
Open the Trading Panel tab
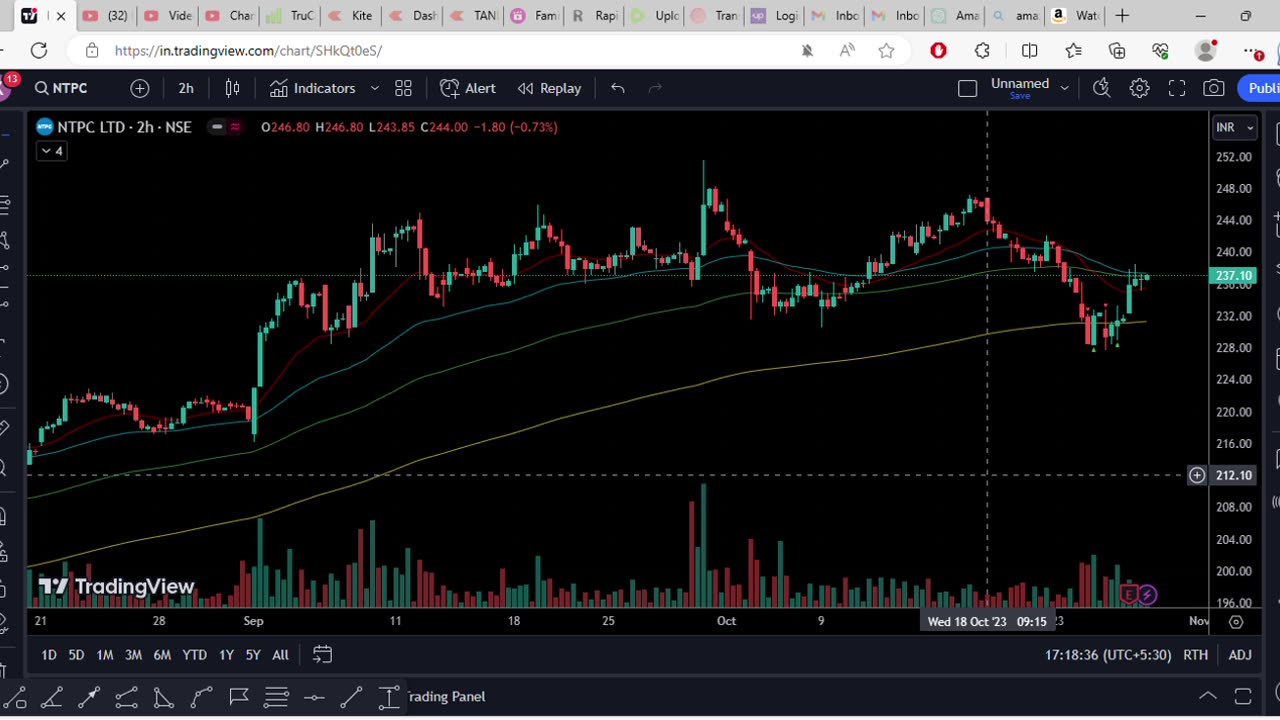point(446,697)
